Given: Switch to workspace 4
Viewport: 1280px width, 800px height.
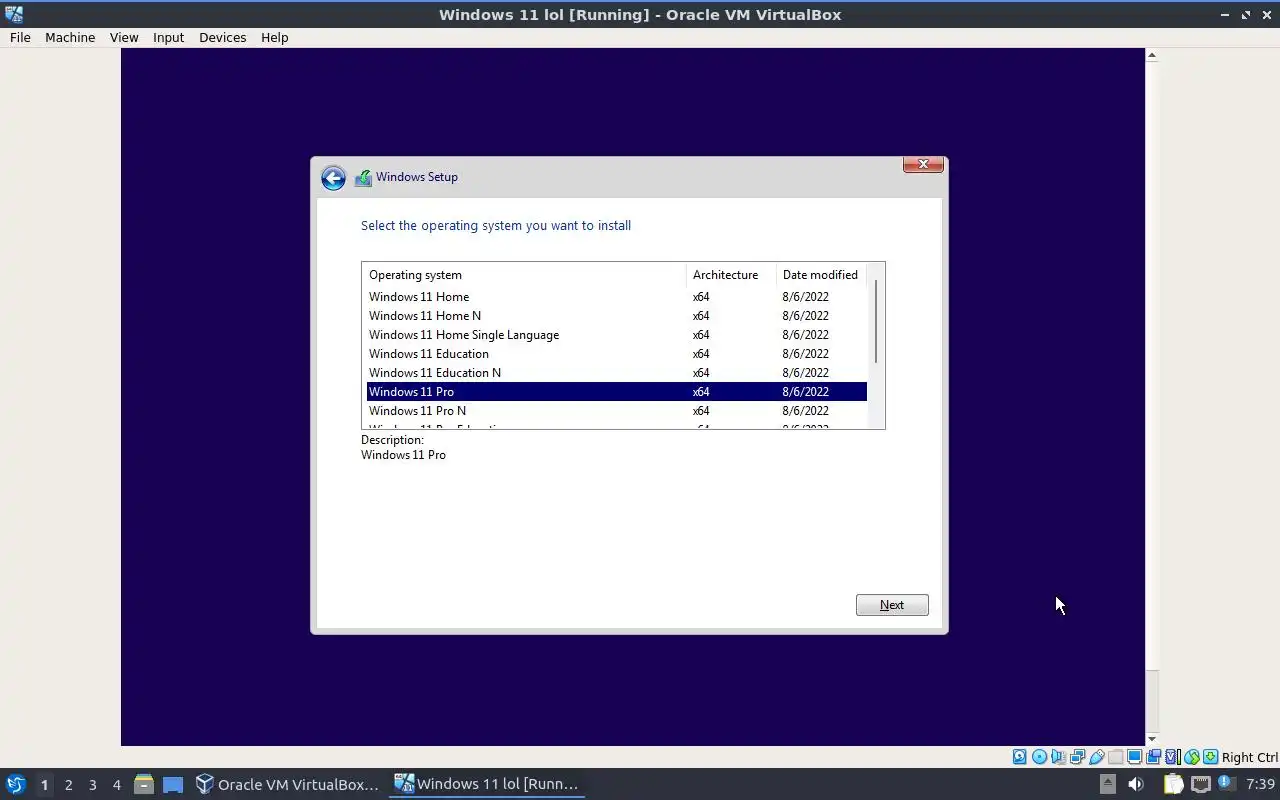Looking at the screenshot, I should click(x=116, y=785).
